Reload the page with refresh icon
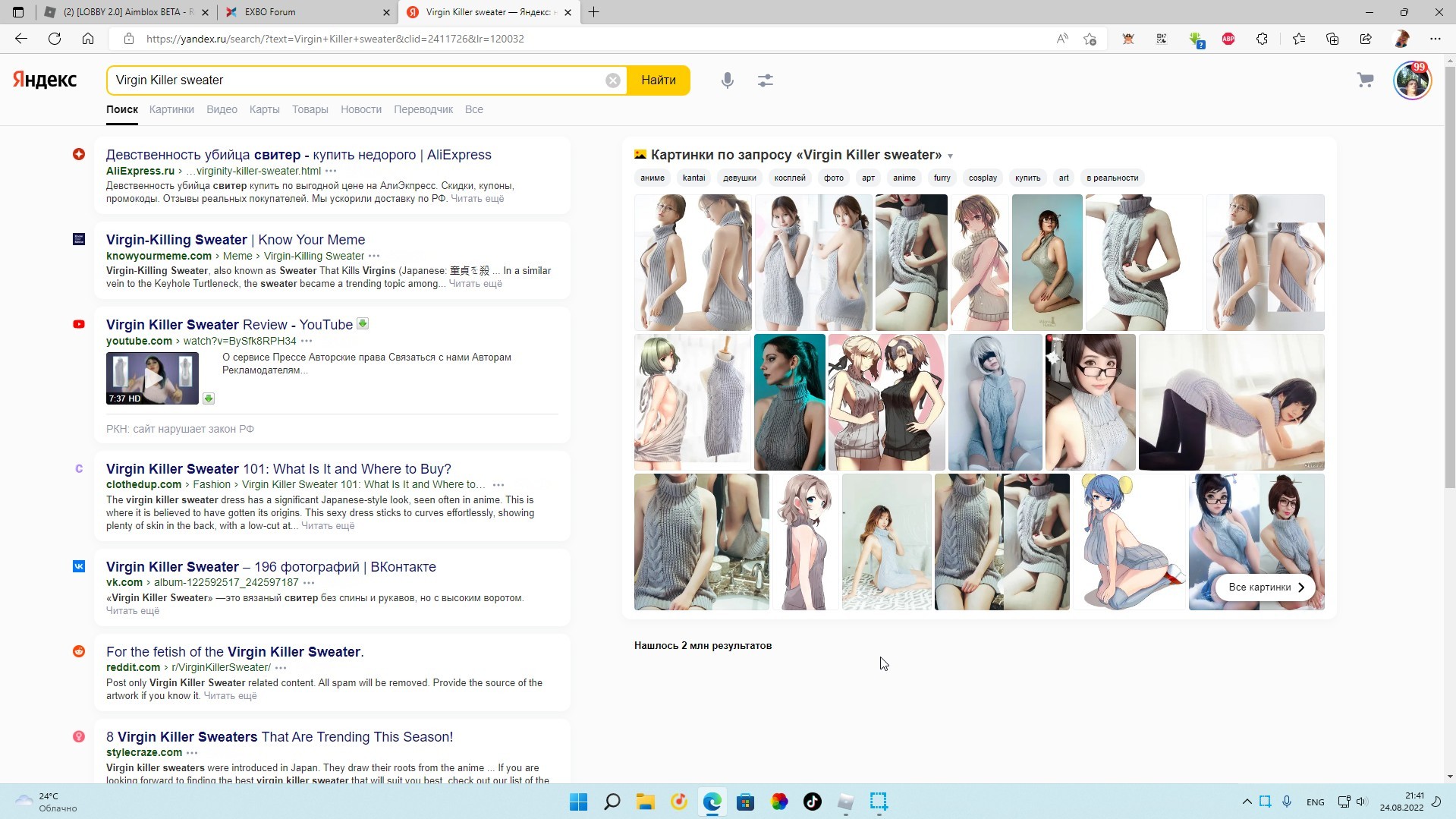This screenshot has height=819, width=1456. coord(55,39)
